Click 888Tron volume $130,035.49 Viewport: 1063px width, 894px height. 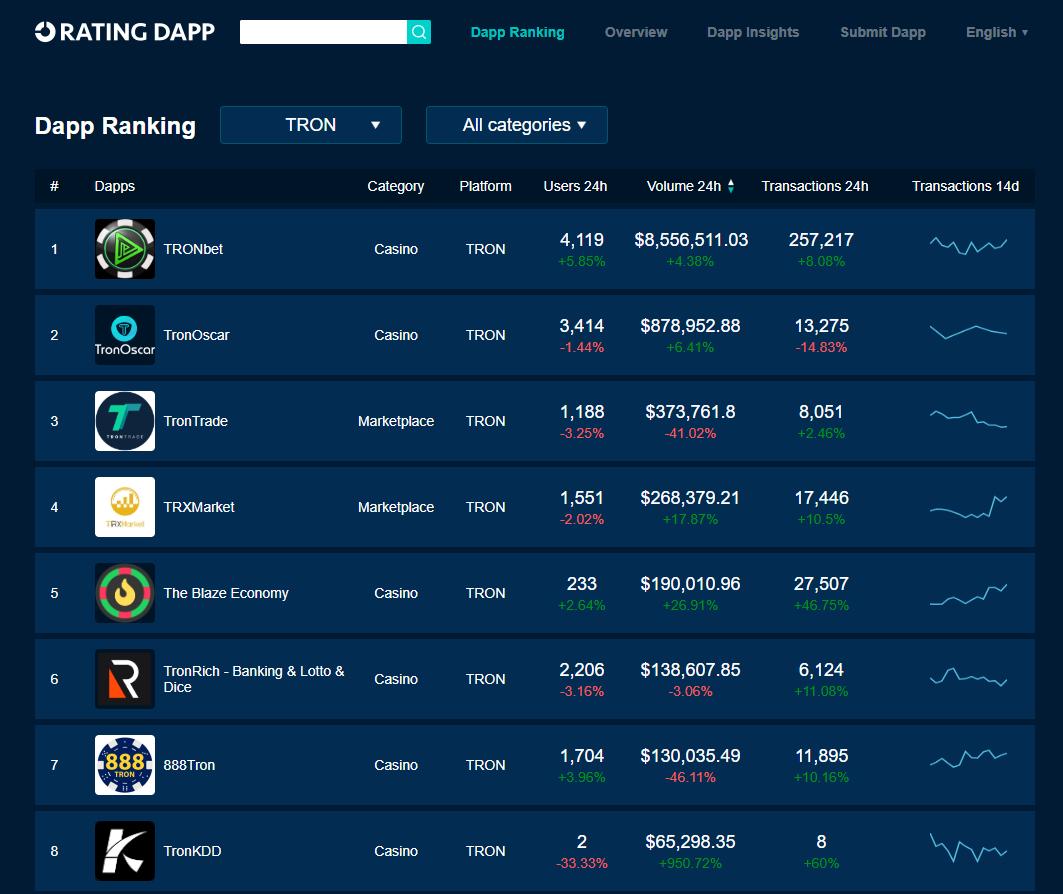click(x=690, y=756)
